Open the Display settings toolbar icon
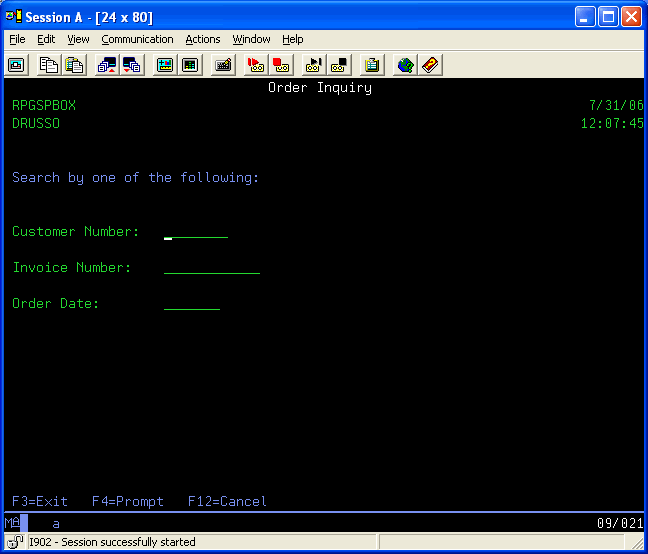The height and width of the screenshot is (554, 648). point(165,65)
